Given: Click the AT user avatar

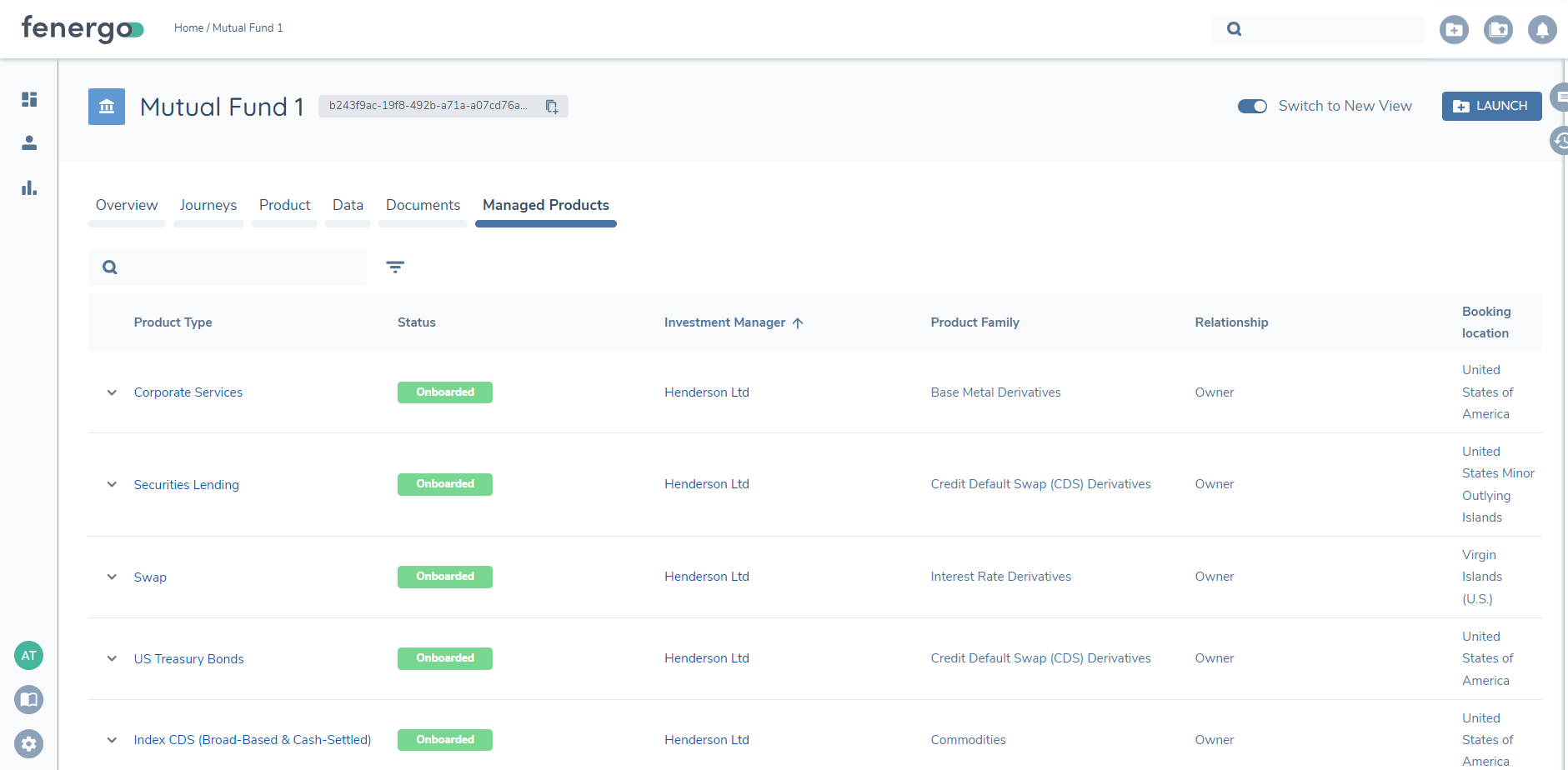Looking at the screenshot, I should (29, 656).
